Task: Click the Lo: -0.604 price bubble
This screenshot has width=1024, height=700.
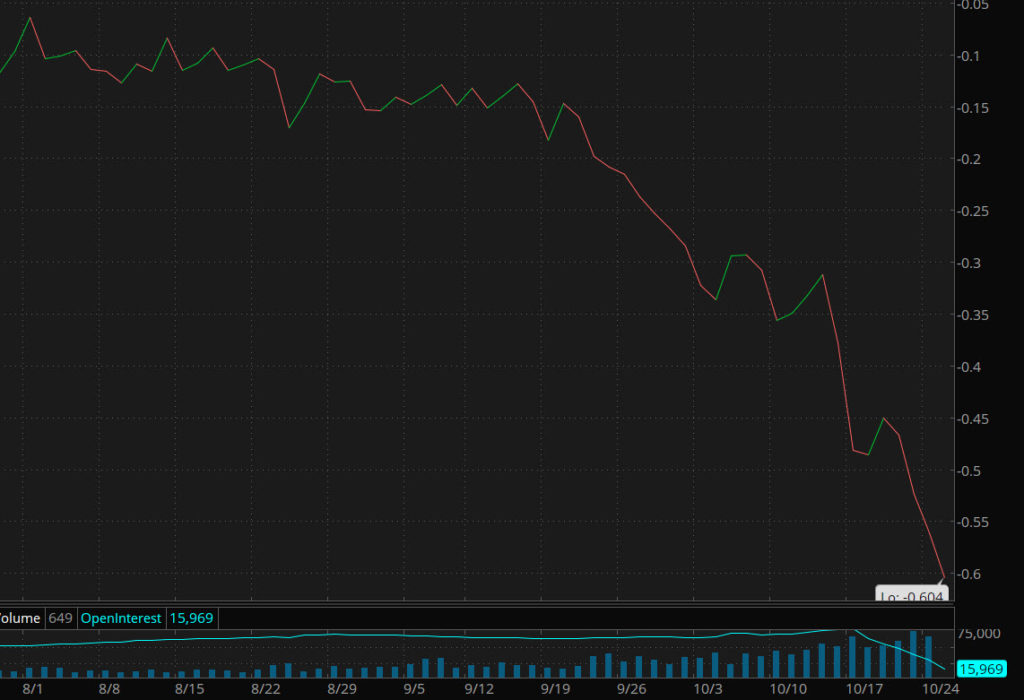Action: click(x=911, y=595)
